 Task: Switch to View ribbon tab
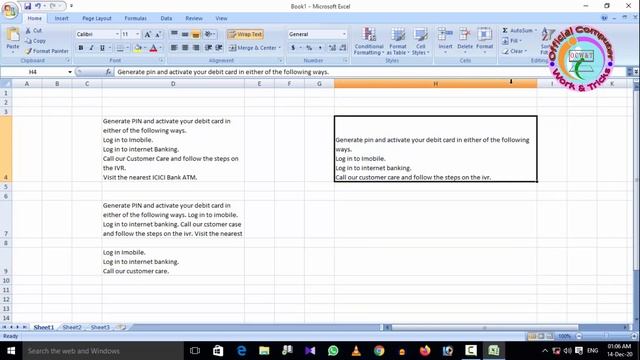pos(221,18)
